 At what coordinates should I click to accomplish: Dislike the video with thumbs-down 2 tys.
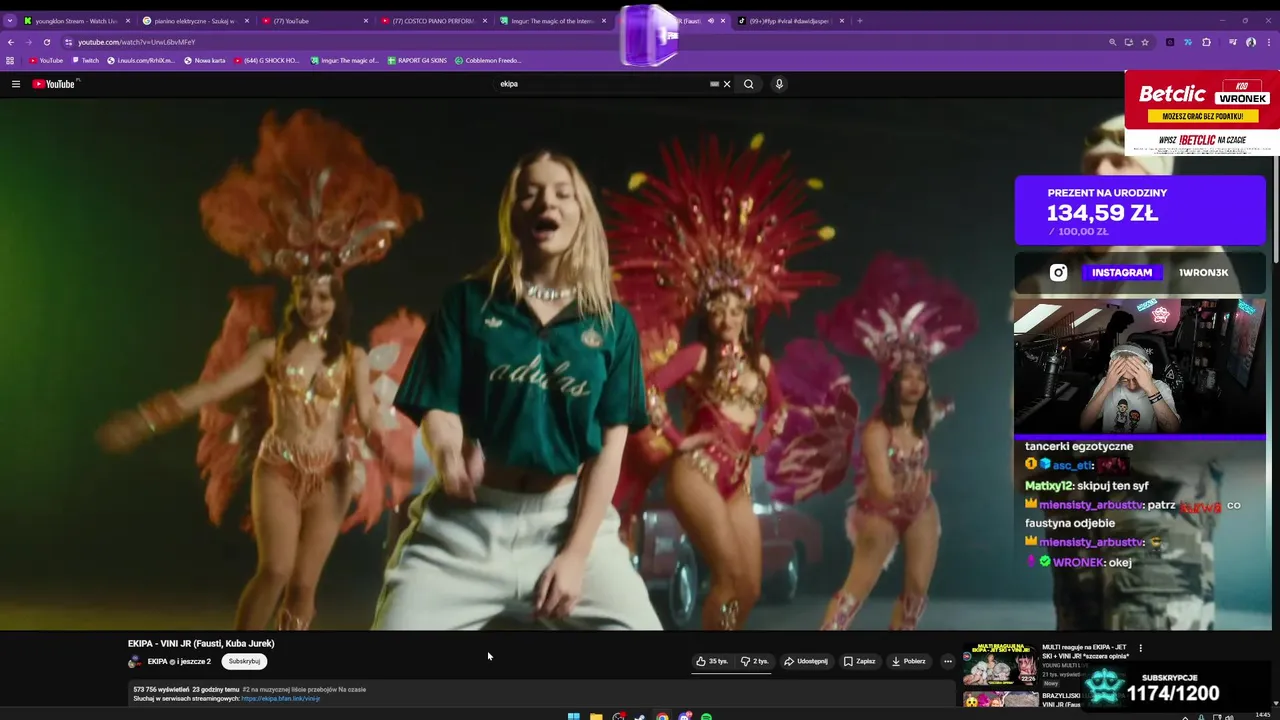coord(755,661)
